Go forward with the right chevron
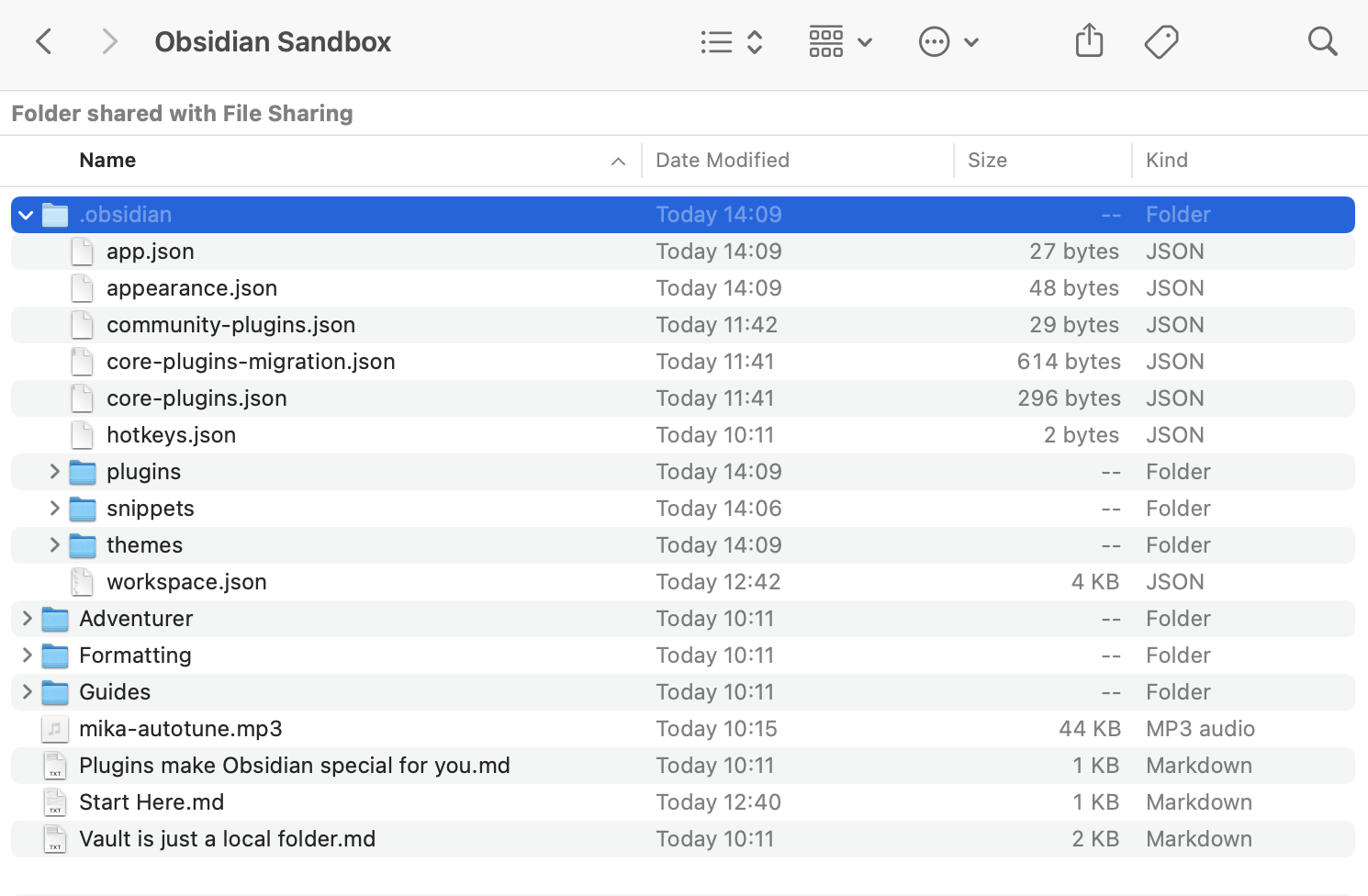Screen dimensions: 1368x896 point(109,41)
